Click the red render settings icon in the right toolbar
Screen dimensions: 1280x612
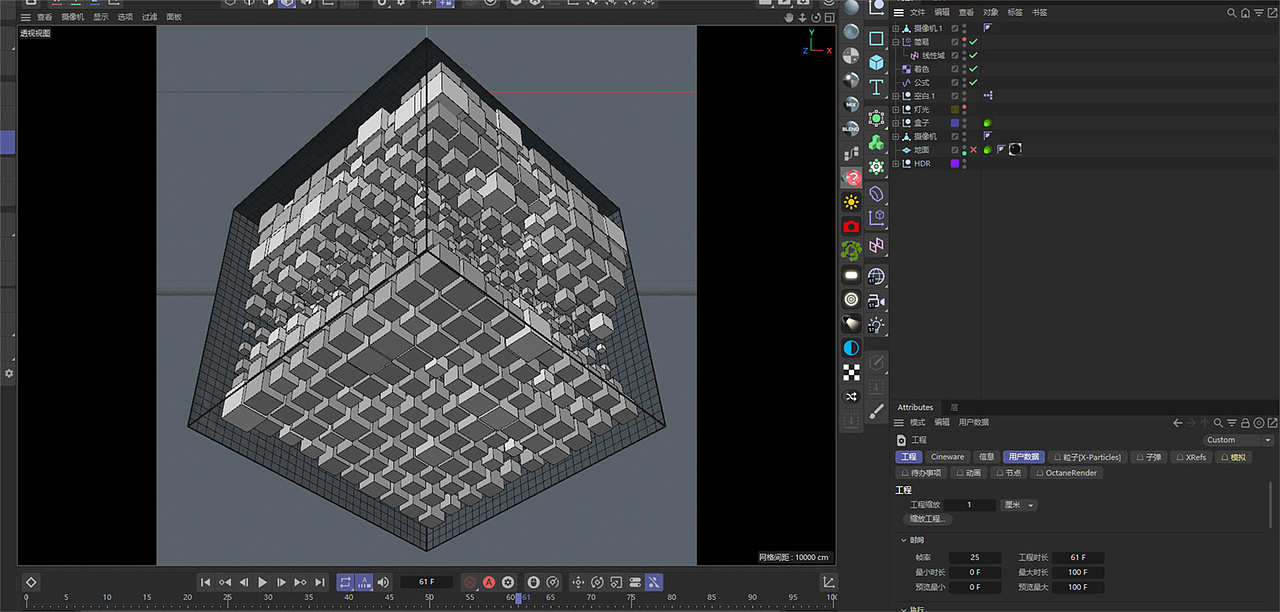[x=851, y=226]
